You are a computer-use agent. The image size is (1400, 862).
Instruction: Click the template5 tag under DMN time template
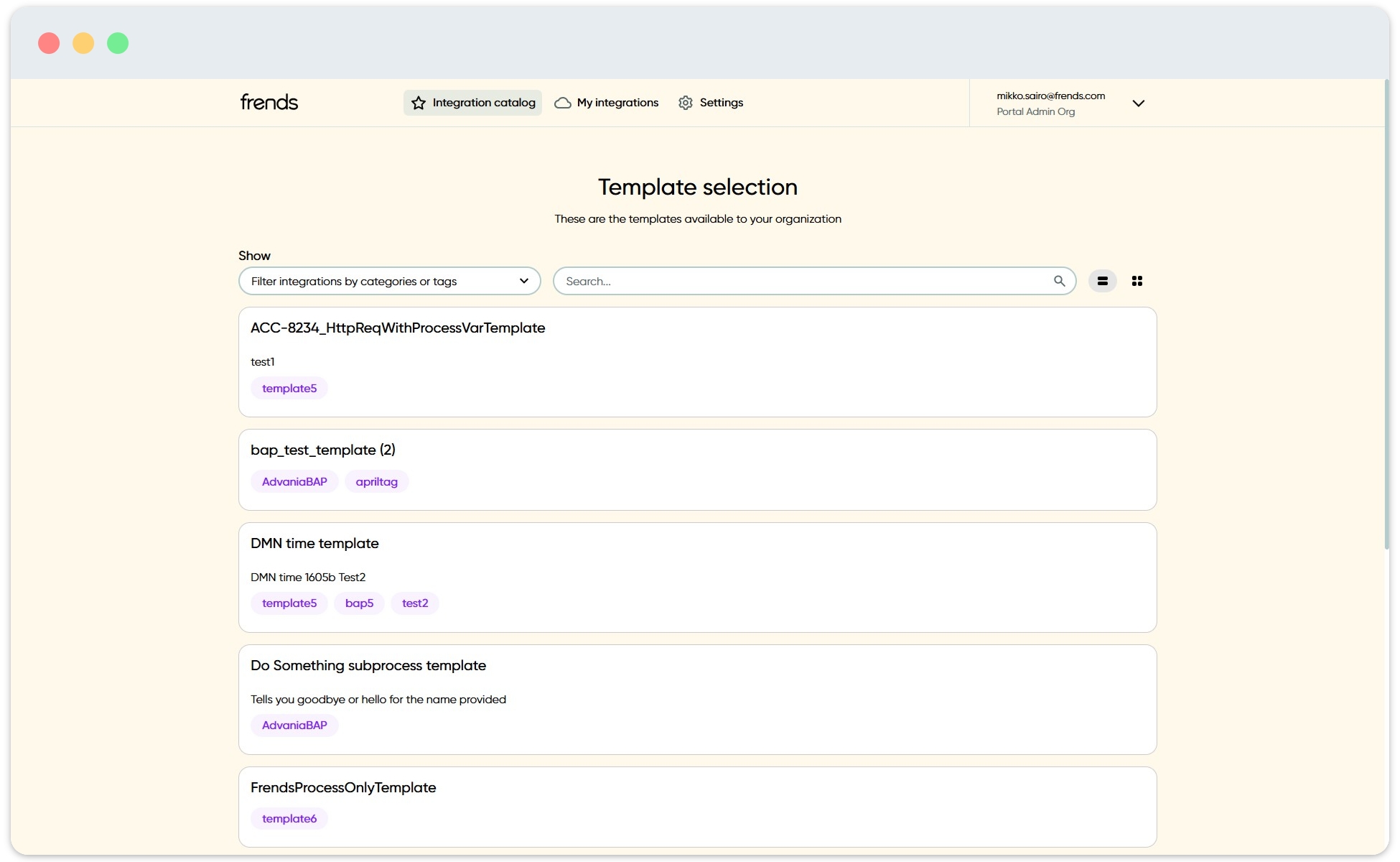click(x=289, y=603)
